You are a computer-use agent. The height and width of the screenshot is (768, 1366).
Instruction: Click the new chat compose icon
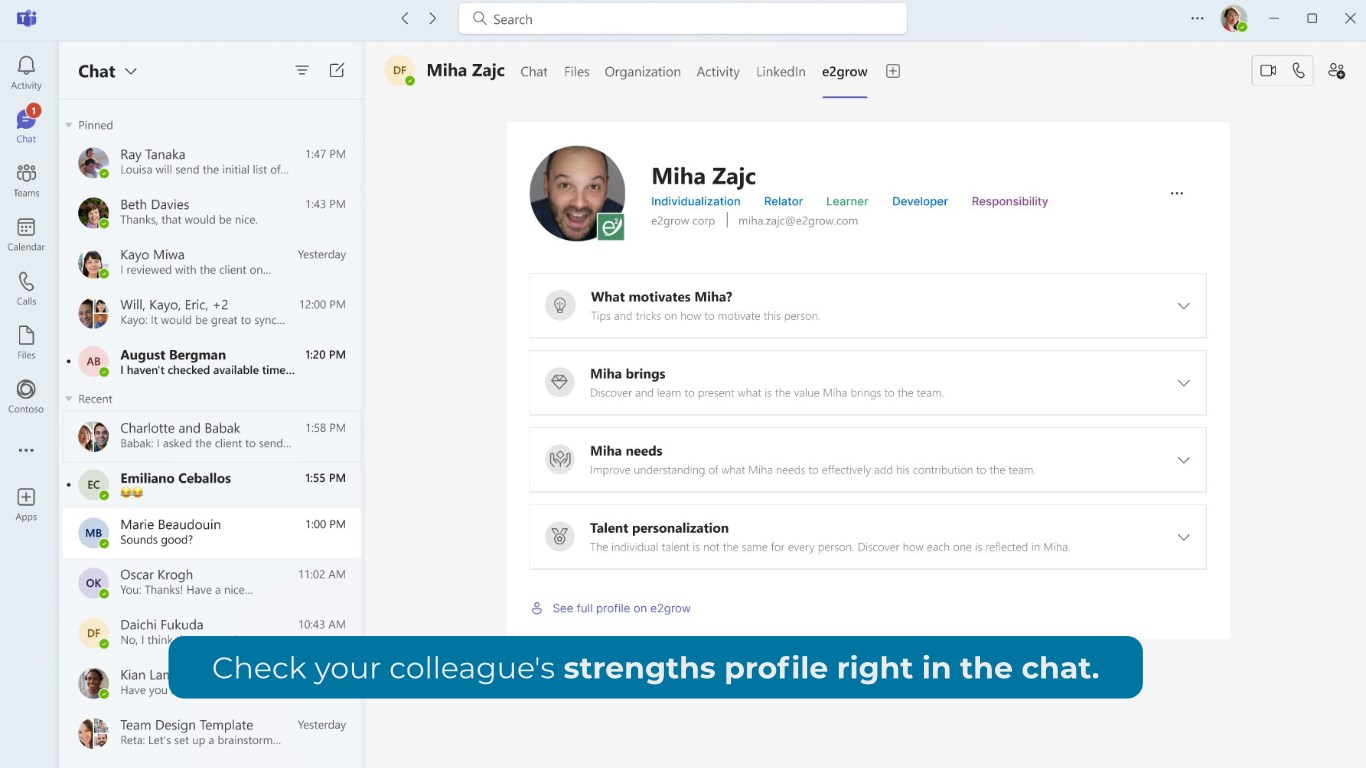pos(337,71)
